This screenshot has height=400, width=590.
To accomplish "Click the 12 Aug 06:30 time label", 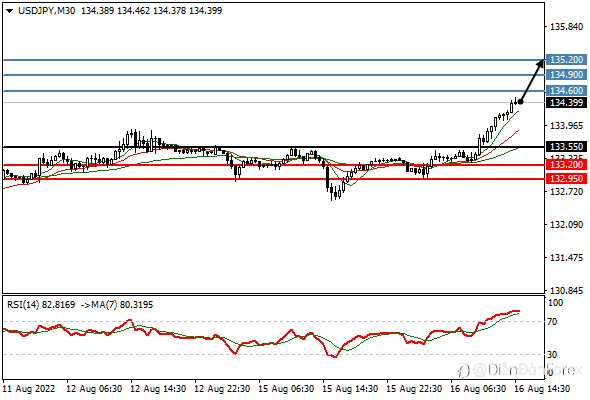I will coord(94,388).
